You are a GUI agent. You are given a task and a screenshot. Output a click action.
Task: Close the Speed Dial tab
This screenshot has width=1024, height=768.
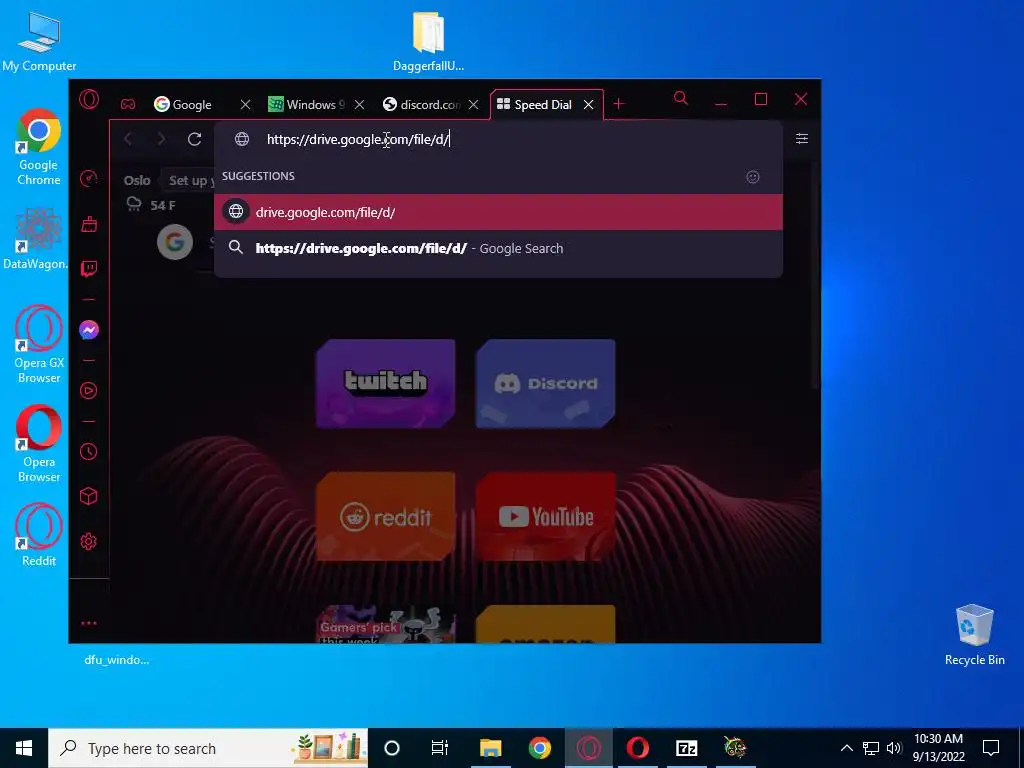pyautogui.click(x=588, y=104)
